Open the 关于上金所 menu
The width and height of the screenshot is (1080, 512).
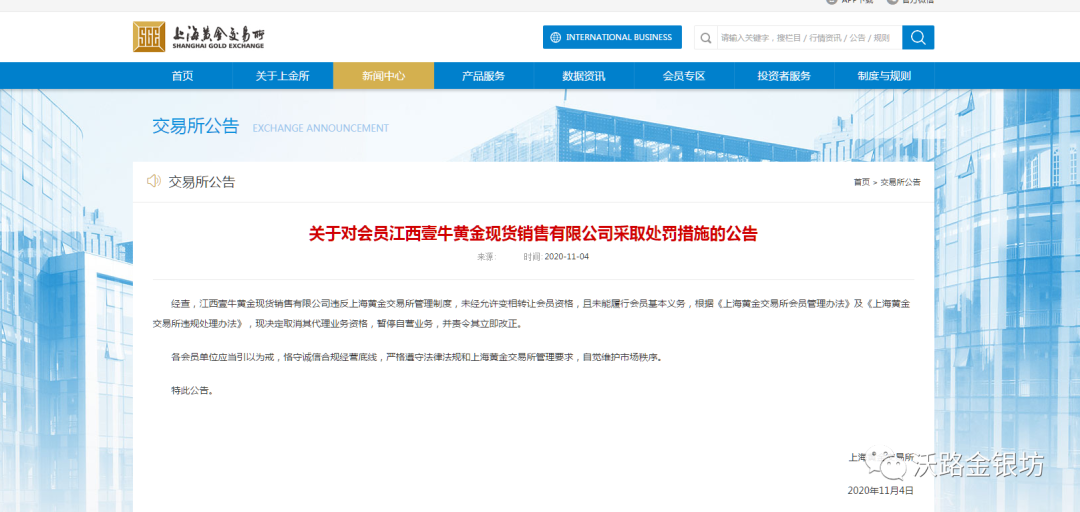[283, 76]
